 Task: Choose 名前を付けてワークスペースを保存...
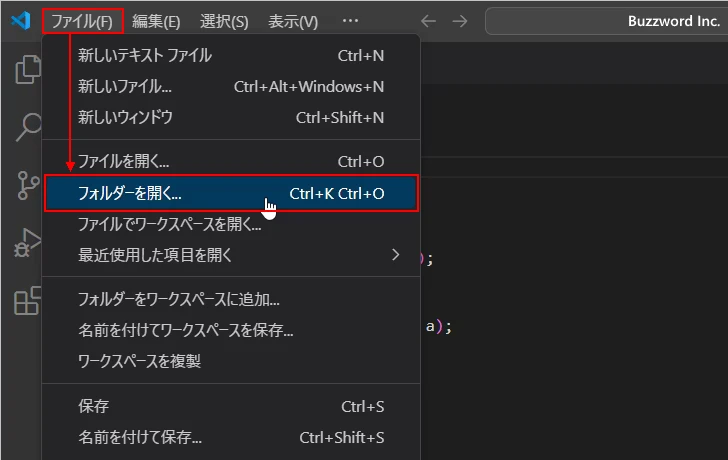tap(231, 330)
